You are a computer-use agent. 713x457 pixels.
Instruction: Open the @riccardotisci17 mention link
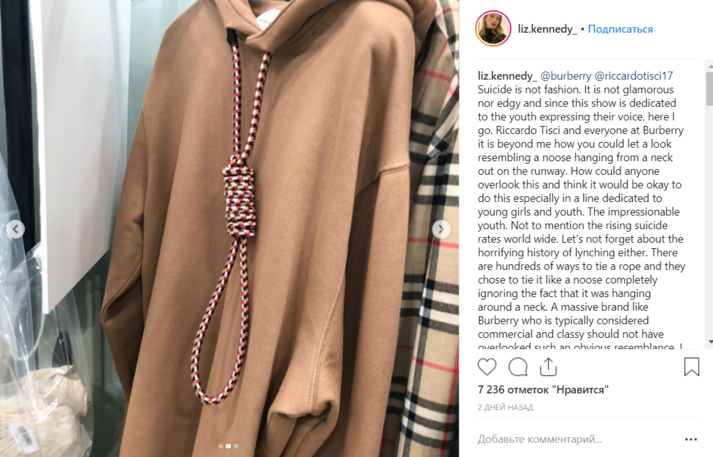tap(633, 76)
